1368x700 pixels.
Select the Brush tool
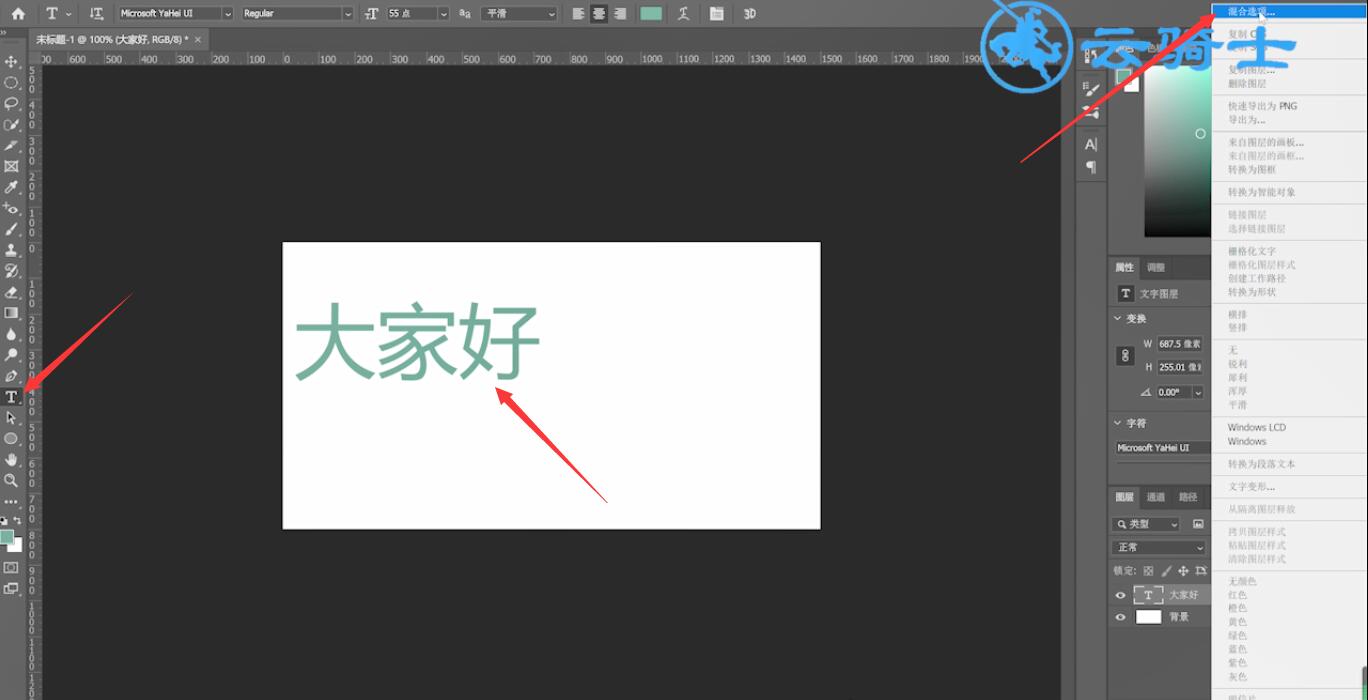coord(12,230)
